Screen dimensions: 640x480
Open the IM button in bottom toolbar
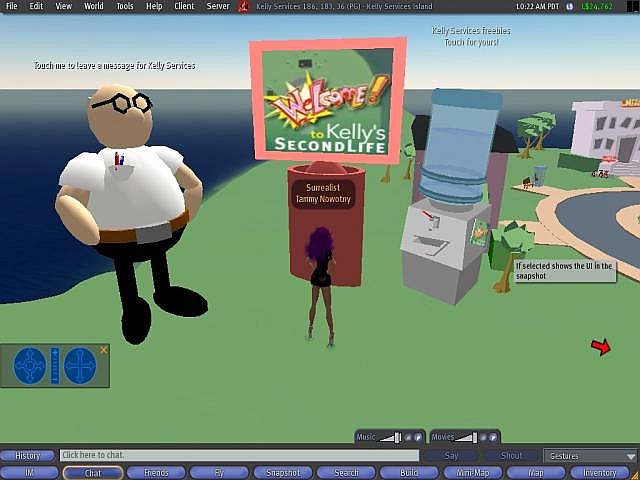point(29,473)
